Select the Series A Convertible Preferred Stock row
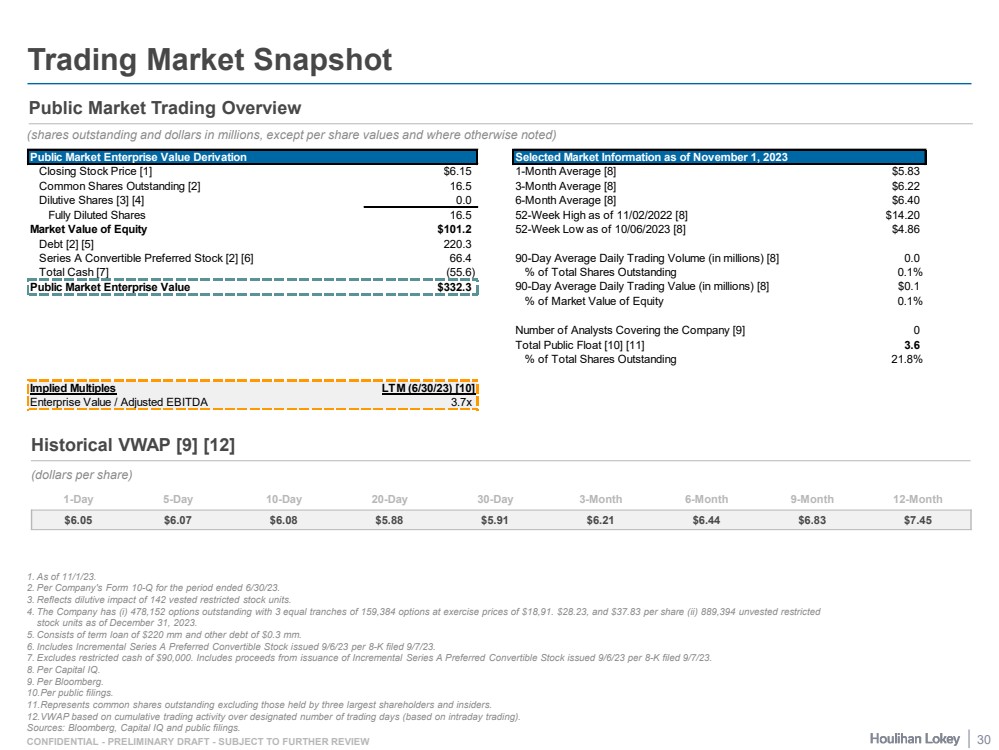Image resolution: width=999 pixels, height=750 pixels. click(x=146, y=258)
